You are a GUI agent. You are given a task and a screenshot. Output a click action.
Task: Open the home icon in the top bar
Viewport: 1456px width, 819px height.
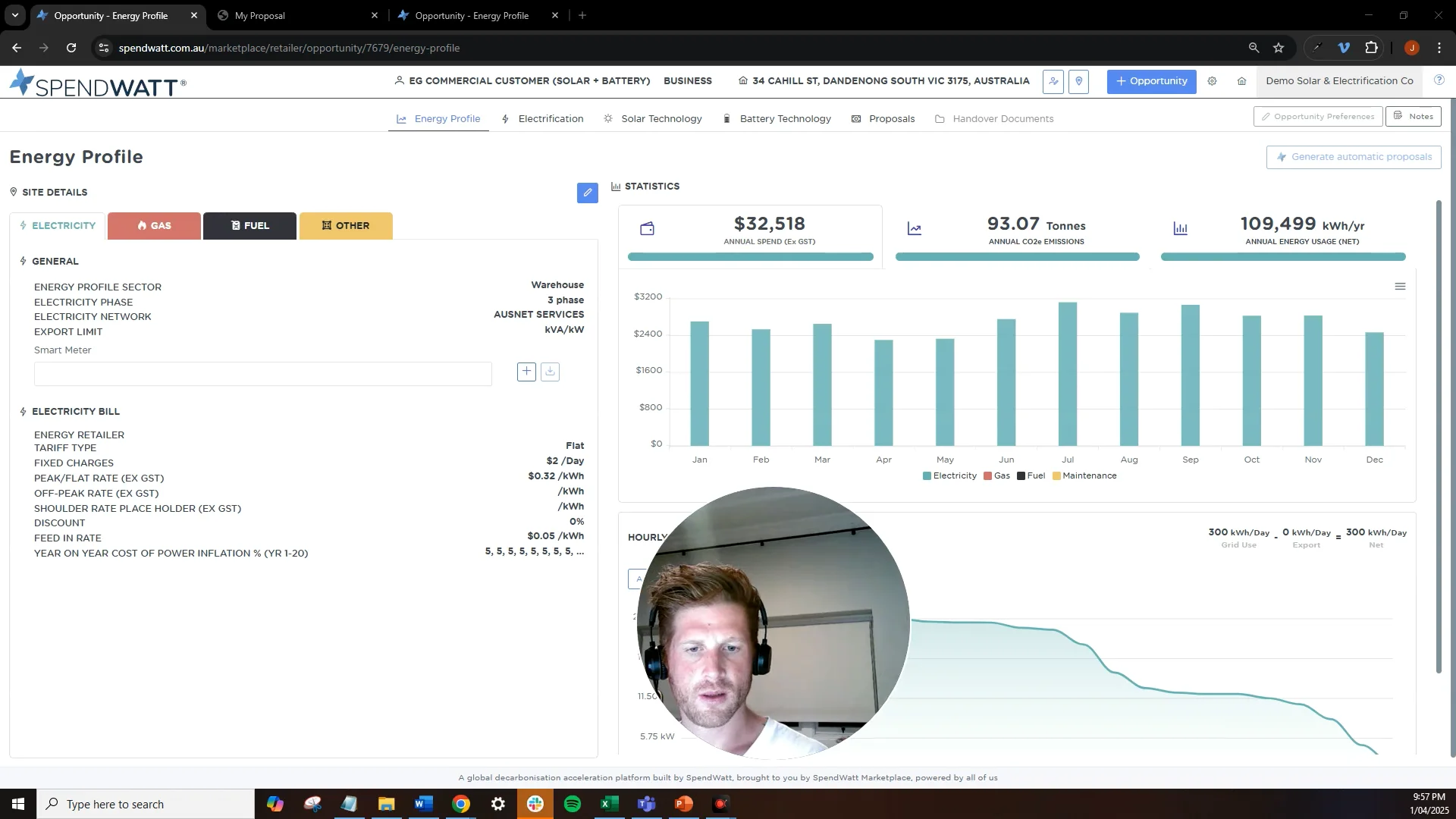(1241, 81)
